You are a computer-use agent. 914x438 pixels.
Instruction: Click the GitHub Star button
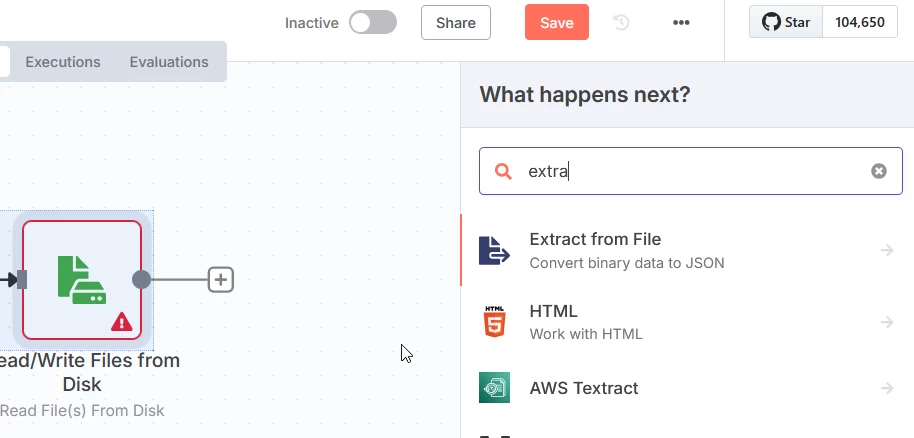pyautogui.click(x=786, y=22)
